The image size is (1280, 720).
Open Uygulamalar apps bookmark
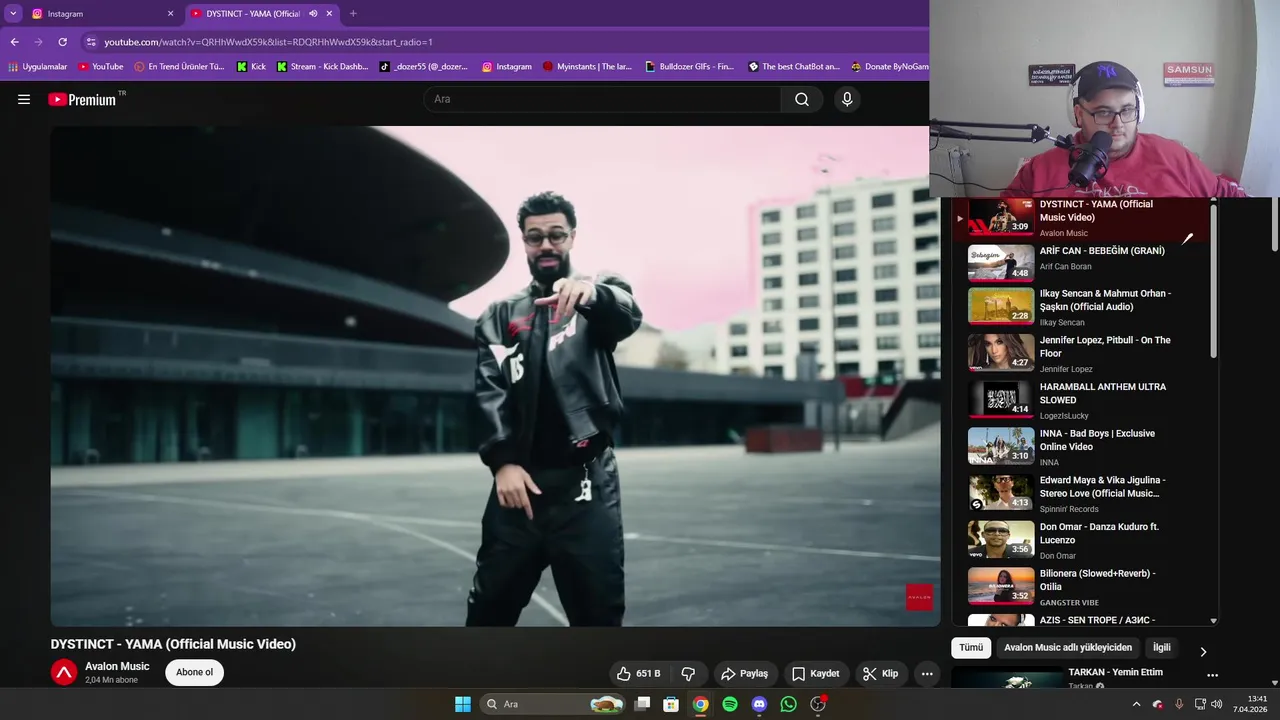[38, 67]
